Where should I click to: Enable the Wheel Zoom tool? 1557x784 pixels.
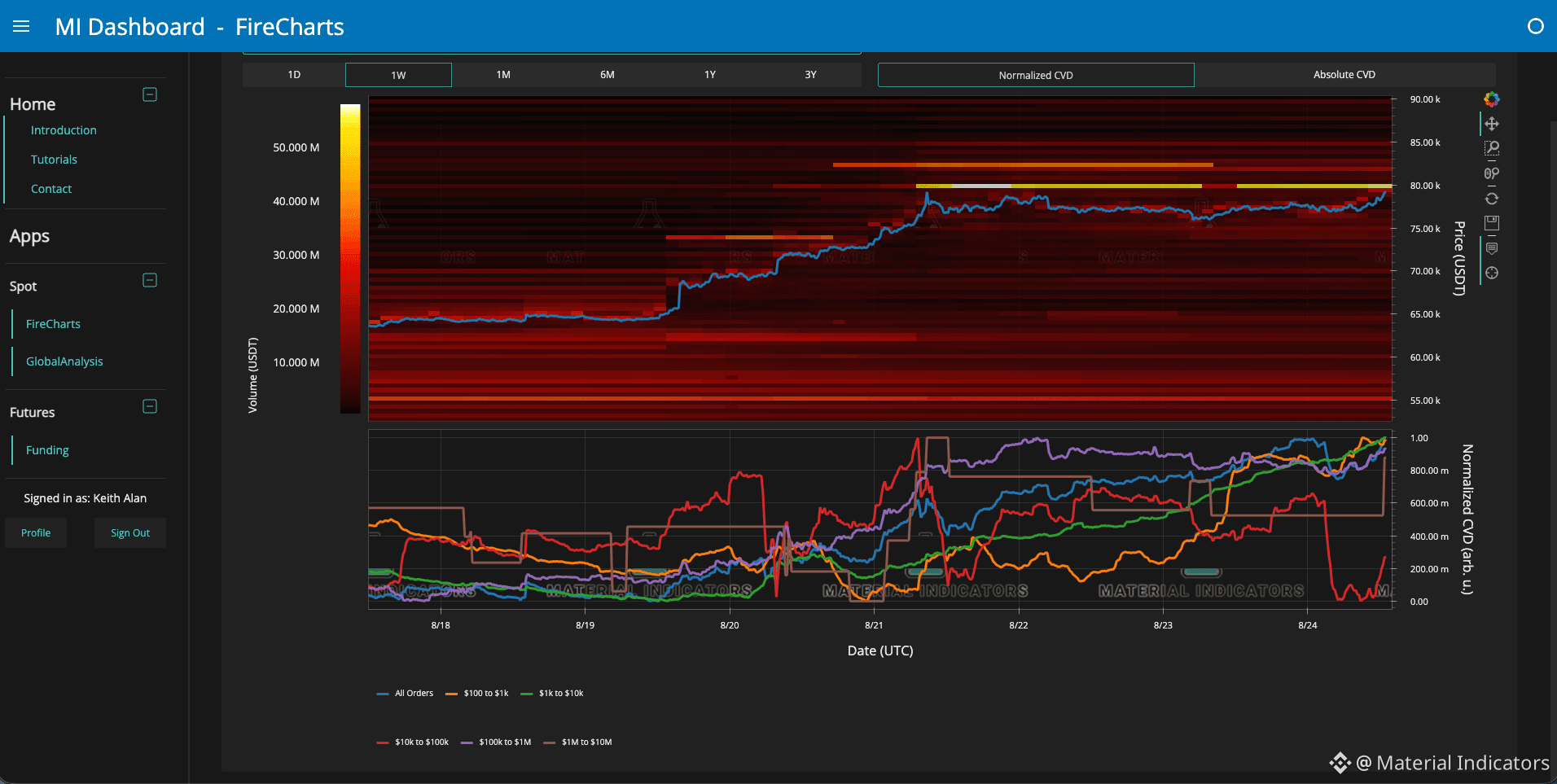click(x=1491, y=173)
